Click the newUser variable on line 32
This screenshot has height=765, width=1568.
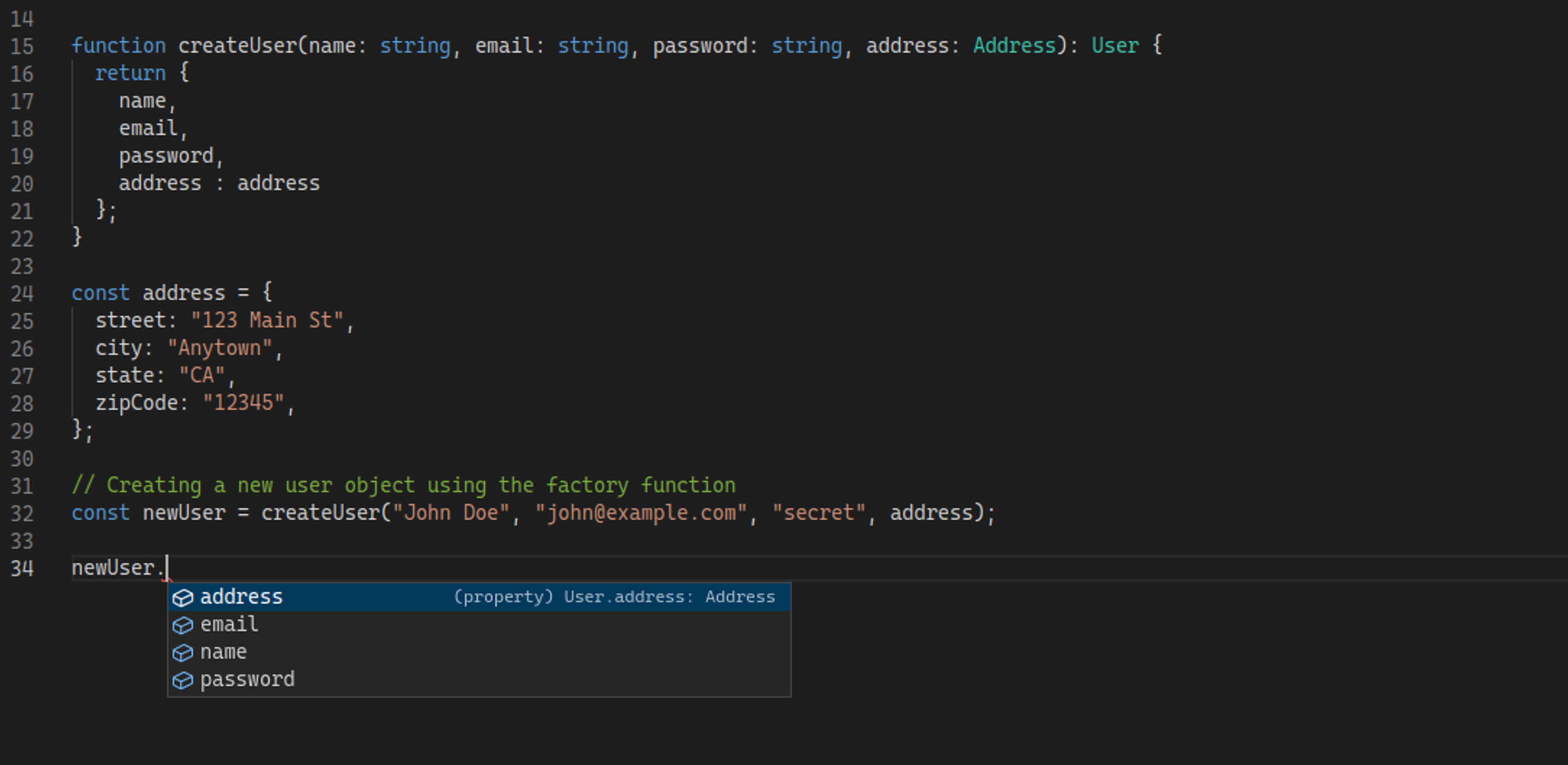184,513
